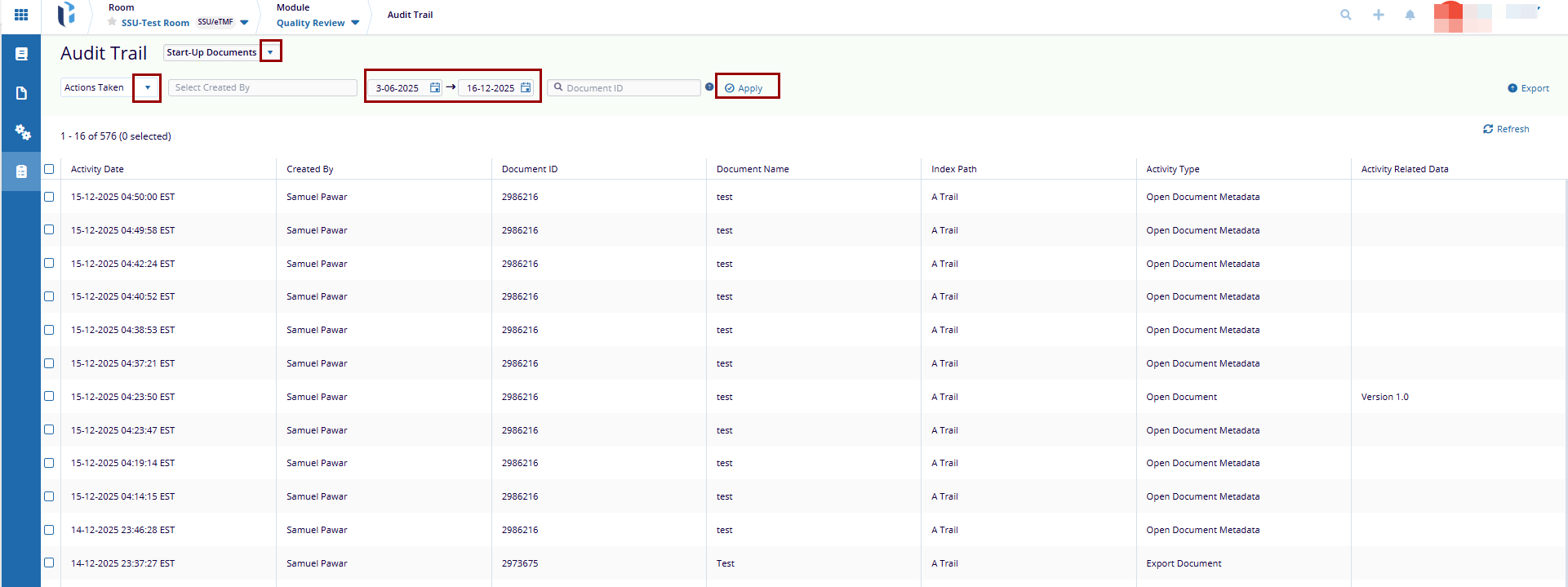Check the row dated 15-12-2025 04:50:00 EST
The width and height of the screenshot is (1568, 587).
(49, 197)
